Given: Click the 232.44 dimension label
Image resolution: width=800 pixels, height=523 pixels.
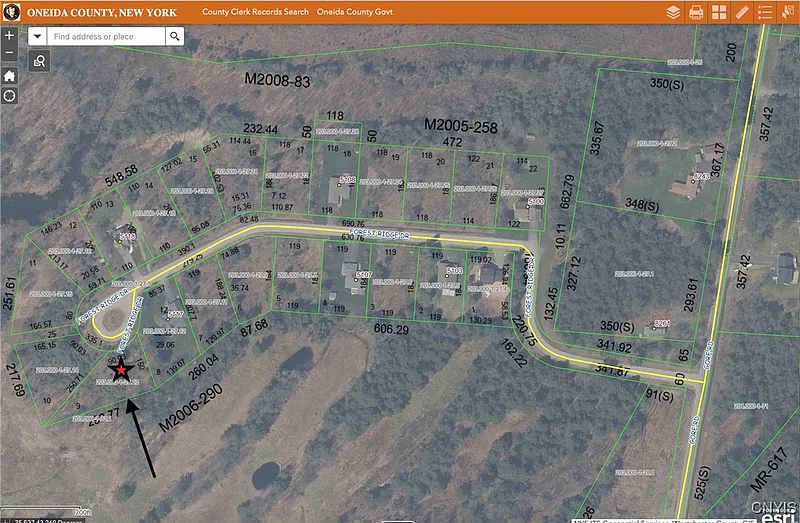Looking at the screenshot, I should pos(260,129).
